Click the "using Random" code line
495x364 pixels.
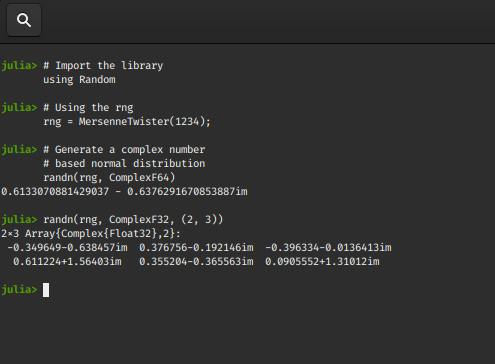pyautogui.click(x=79, y=80)
